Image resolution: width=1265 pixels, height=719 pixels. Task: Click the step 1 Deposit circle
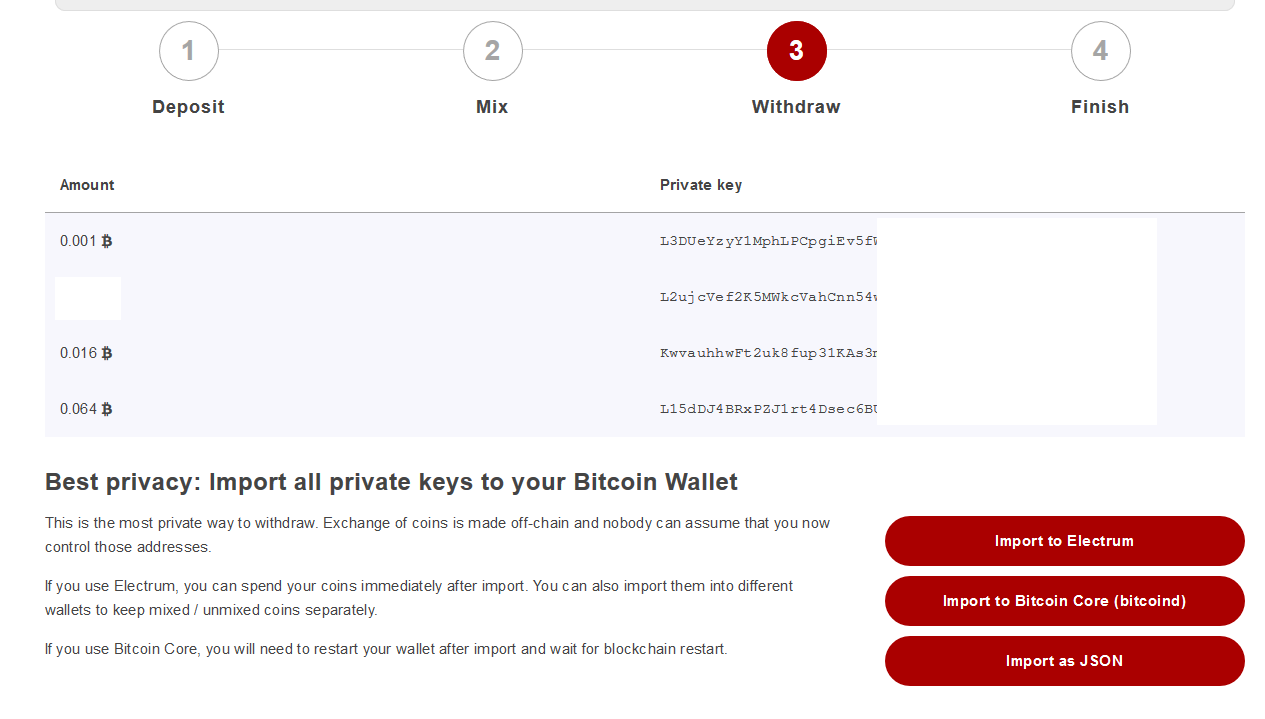click(x=188, y=51)
